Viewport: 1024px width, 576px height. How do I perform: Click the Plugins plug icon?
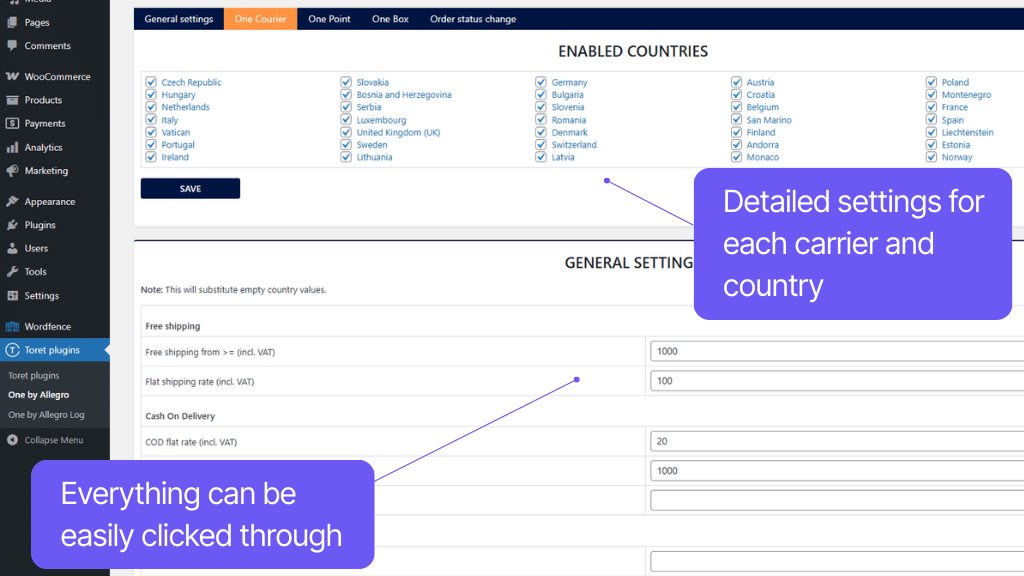[12, 225]
